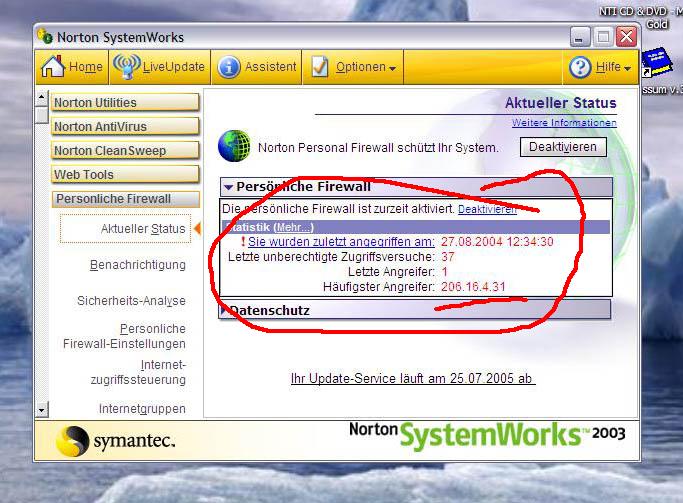Minimize the Norton SystemWorks window
Viewport: 683px width, 503px height.
(580, 37)
